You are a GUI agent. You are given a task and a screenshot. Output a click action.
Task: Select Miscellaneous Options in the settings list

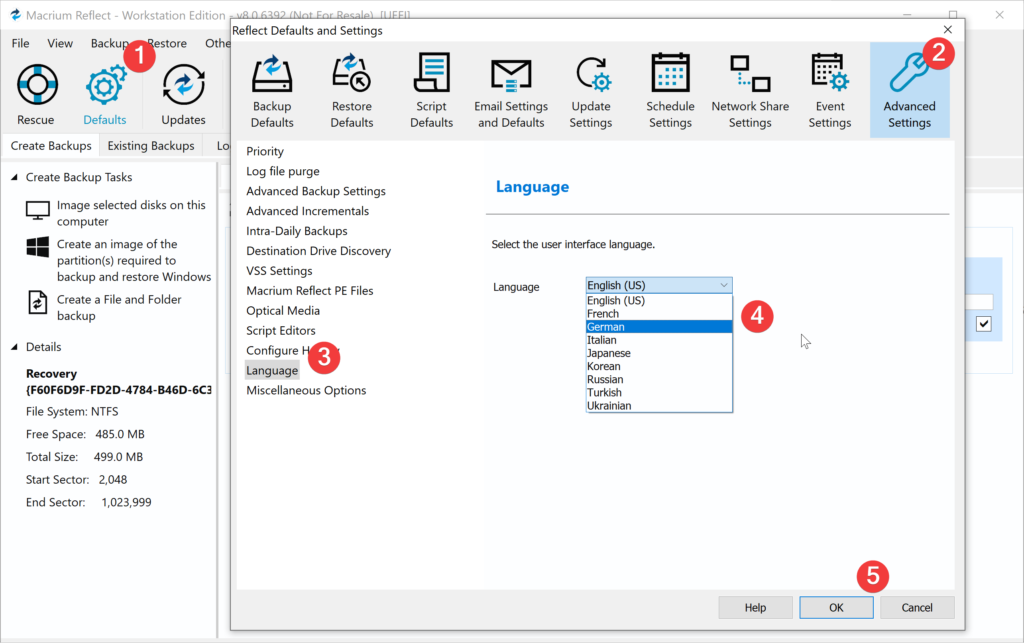[306, 390]
